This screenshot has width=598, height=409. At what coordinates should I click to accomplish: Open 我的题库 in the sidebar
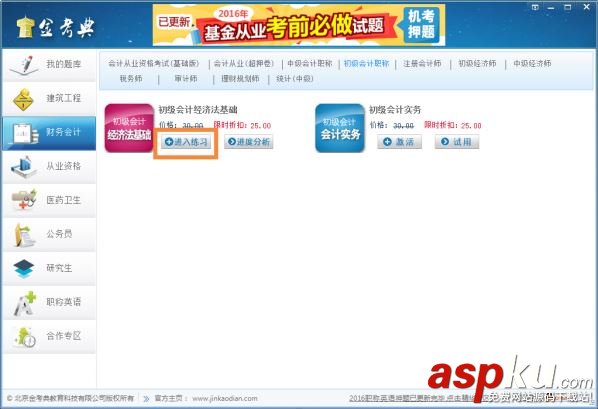pos(49,64)
